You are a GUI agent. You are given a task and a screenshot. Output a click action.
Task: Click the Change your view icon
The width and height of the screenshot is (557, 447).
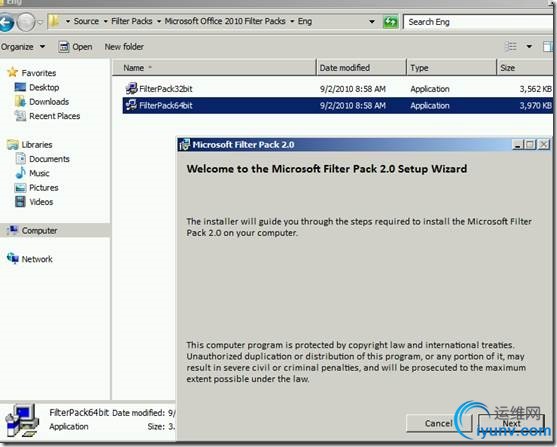coord(510,47)
